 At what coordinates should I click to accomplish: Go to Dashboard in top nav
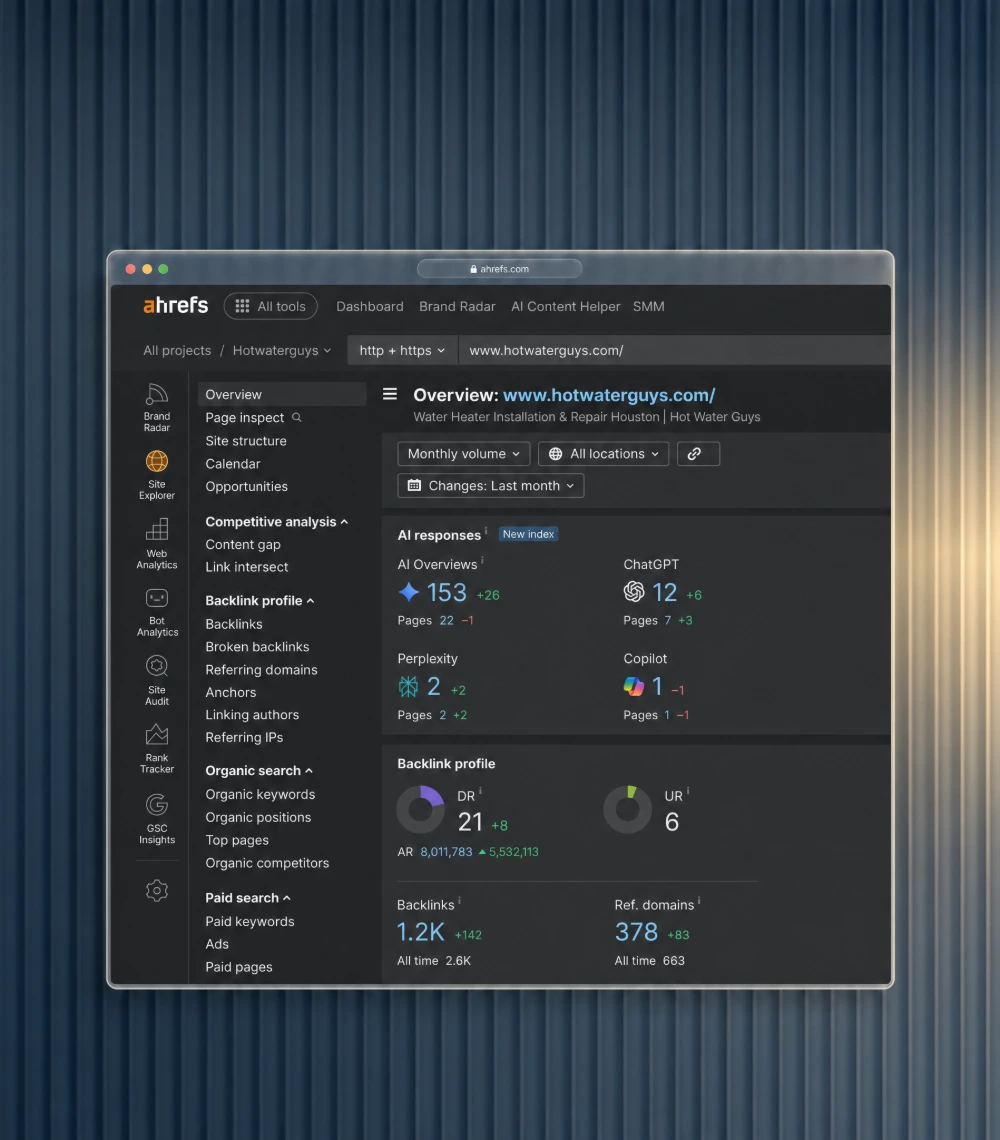click(369, 306)
